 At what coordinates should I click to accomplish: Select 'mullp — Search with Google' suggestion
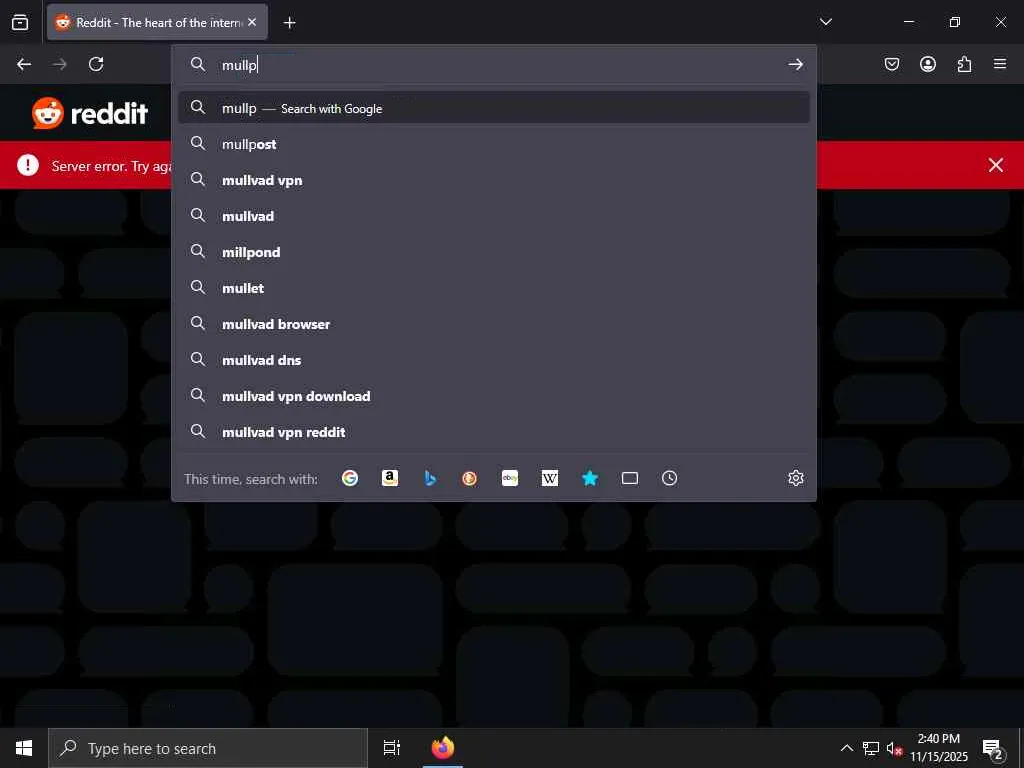pos(494,108)
